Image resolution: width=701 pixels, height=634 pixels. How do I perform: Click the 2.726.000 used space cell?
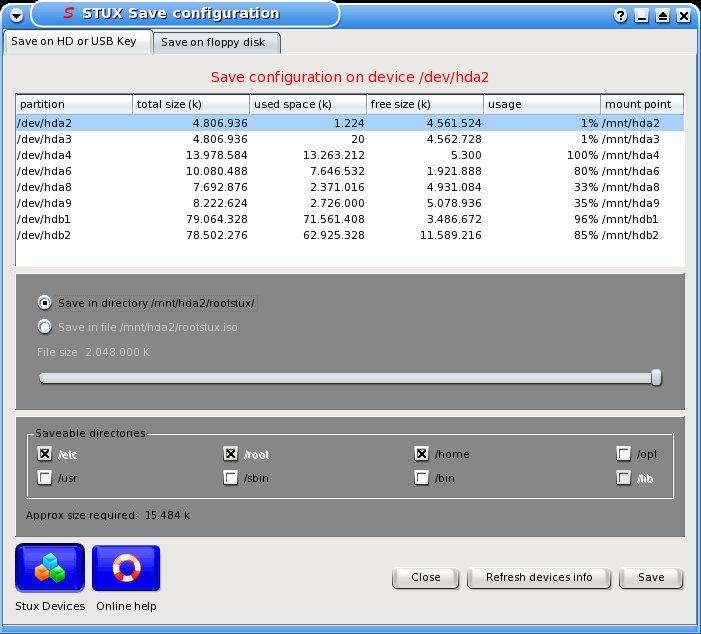338,203
